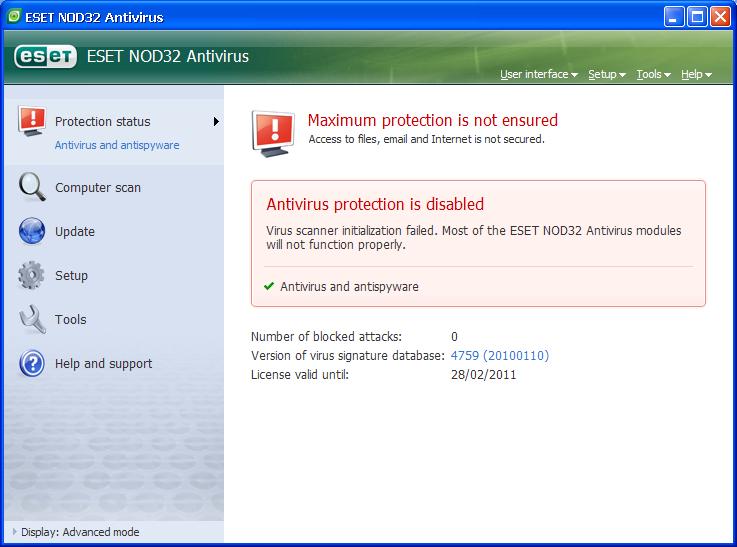Click Antivirus and antispyware in the alert box
Image resolution: width=737 pixels, height=547 pixels.
349,287
